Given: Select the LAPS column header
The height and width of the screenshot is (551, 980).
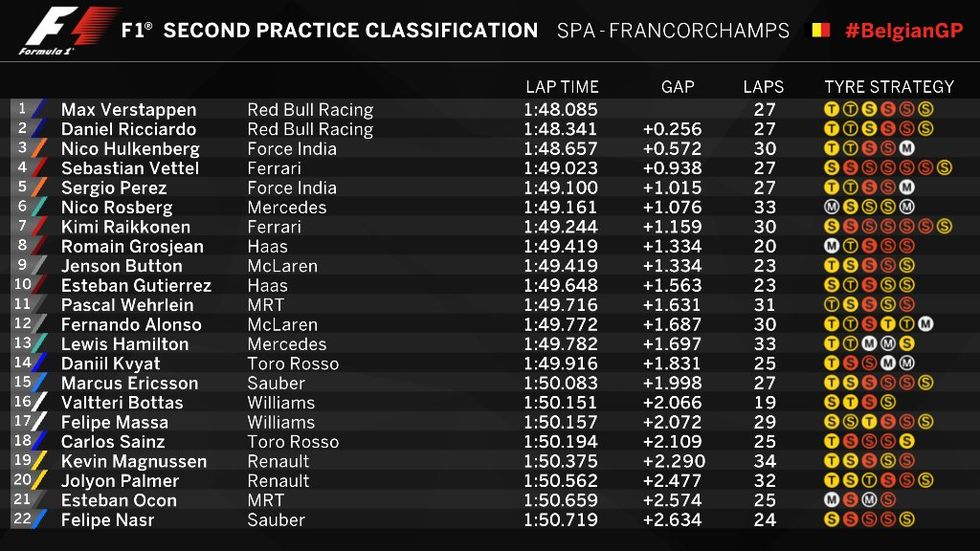Looking at the screenshot, I should pos(763,87).
